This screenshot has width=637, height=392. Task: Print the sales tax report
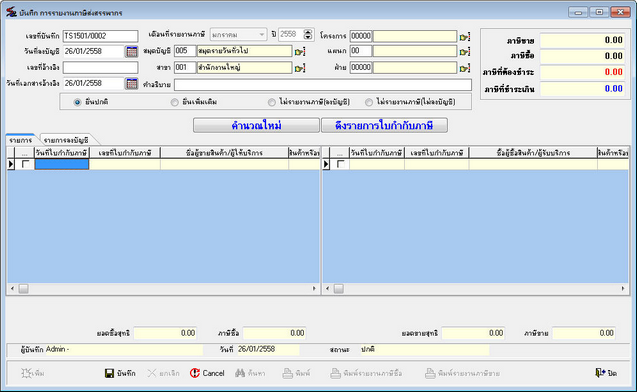tap(462, 373)
